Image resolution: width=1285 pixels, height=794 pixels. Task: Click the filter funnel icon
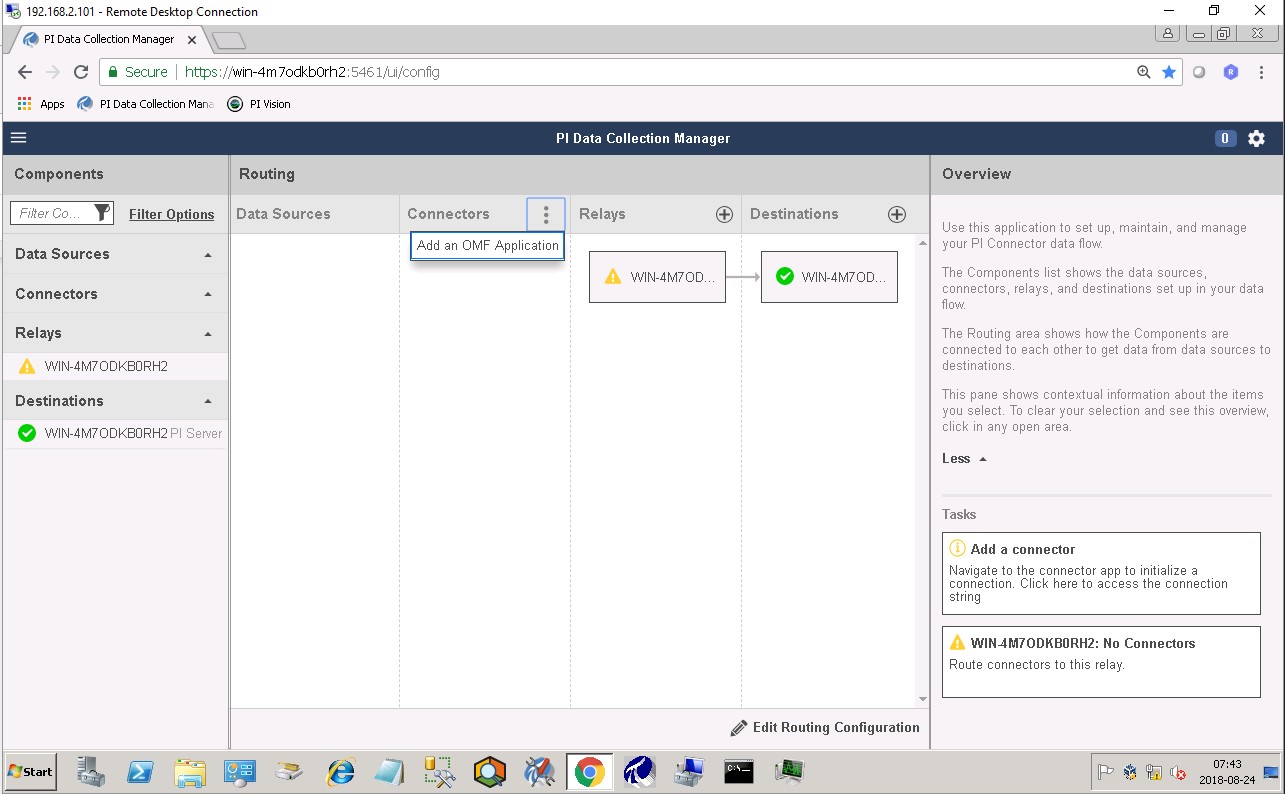coord(101,213)
